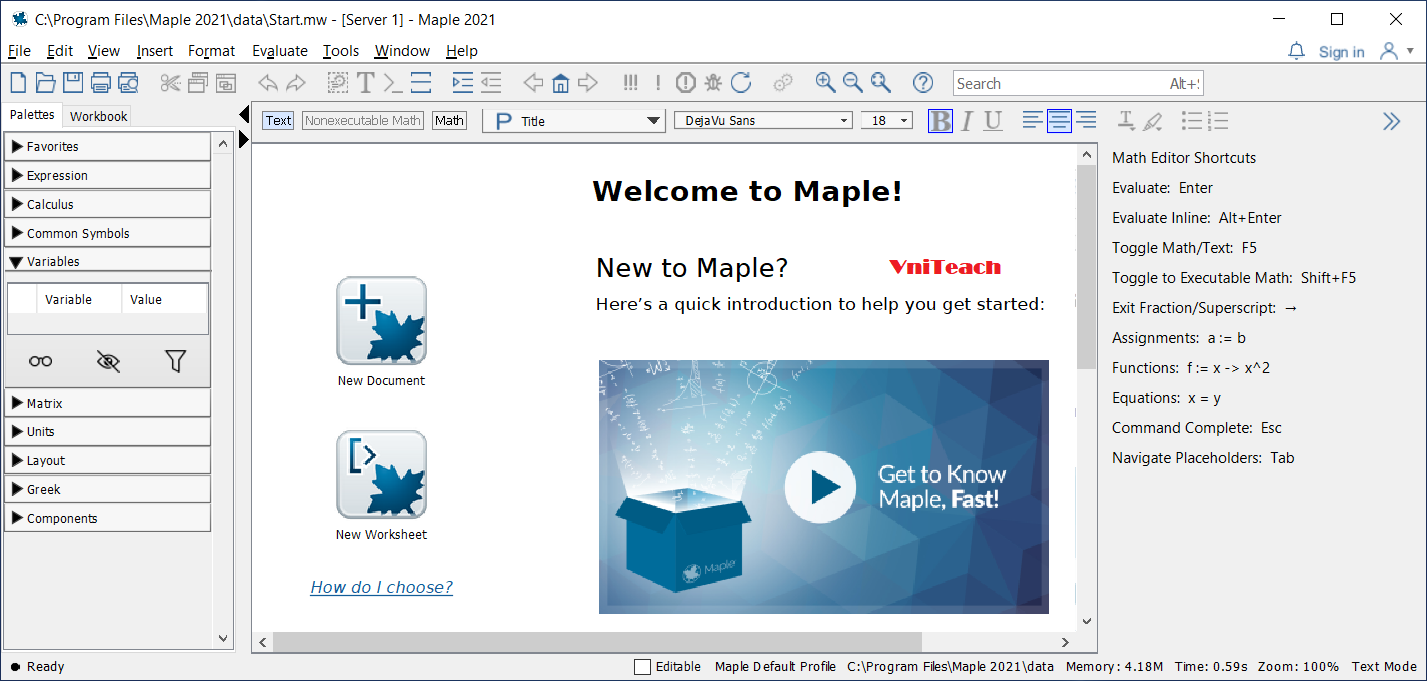Zoom in on the worksheet
This screenshot has width=1427, height=681.
coord(825,83)
